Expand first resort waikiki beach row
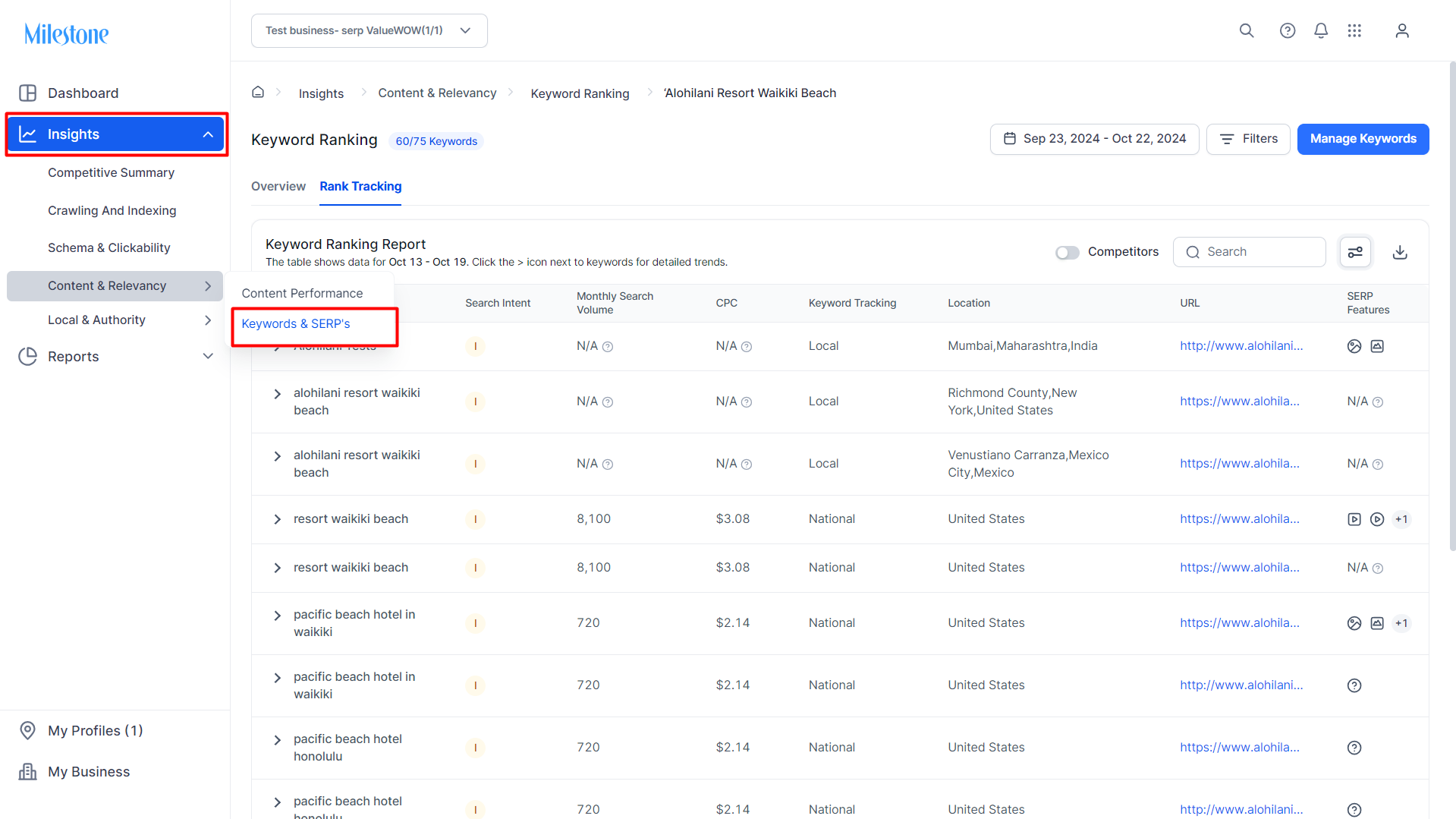Screen dimensions: 1456x819 (278, 519)
